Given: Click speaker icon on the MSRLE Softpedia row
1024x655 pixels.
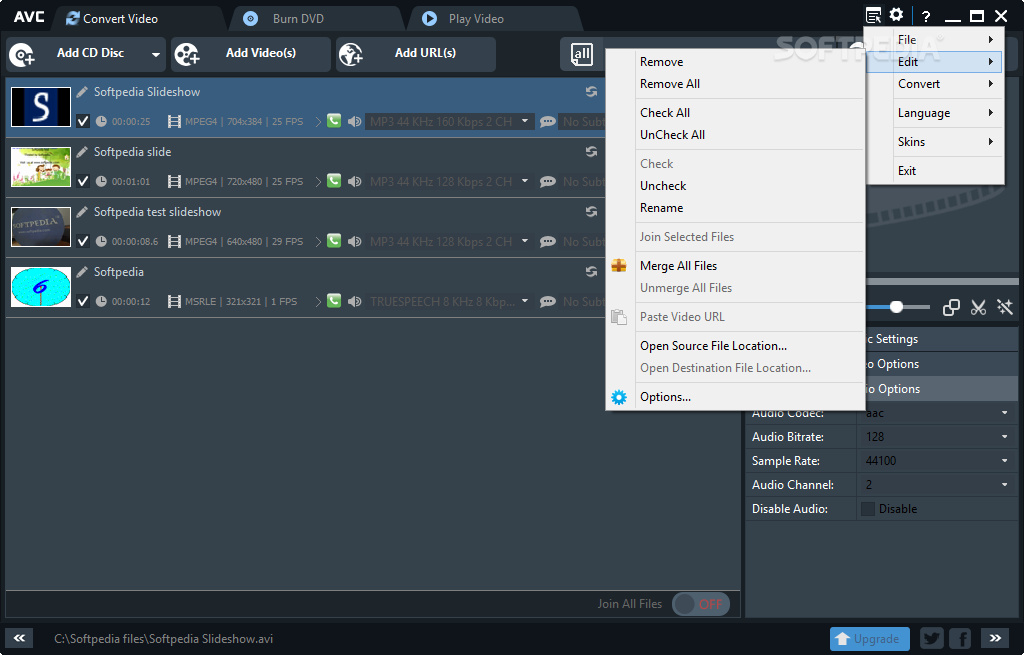Looking at the screenshot, I should point(355,302).
